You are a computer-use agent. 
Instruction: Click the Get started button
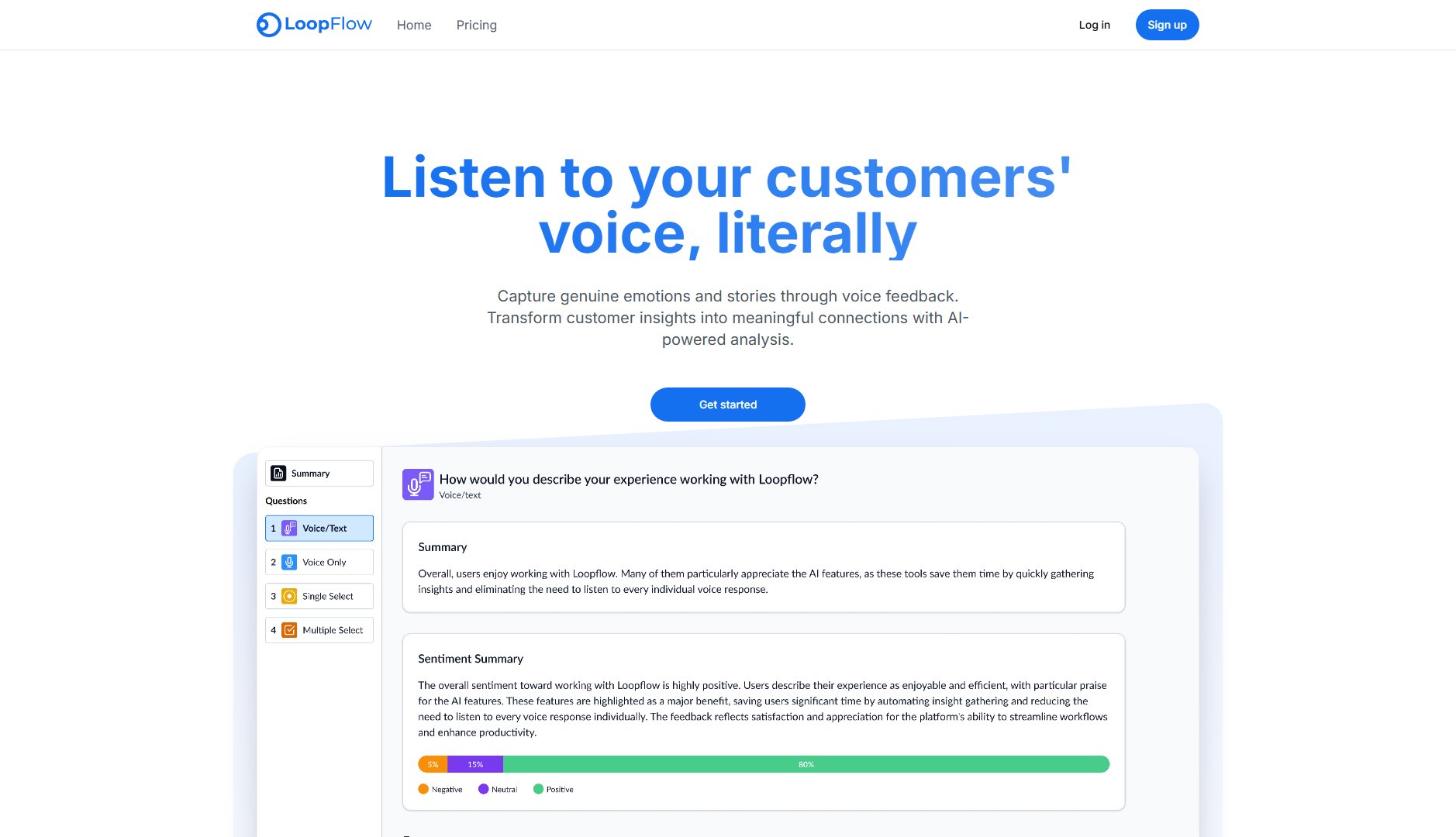point(727,404)
